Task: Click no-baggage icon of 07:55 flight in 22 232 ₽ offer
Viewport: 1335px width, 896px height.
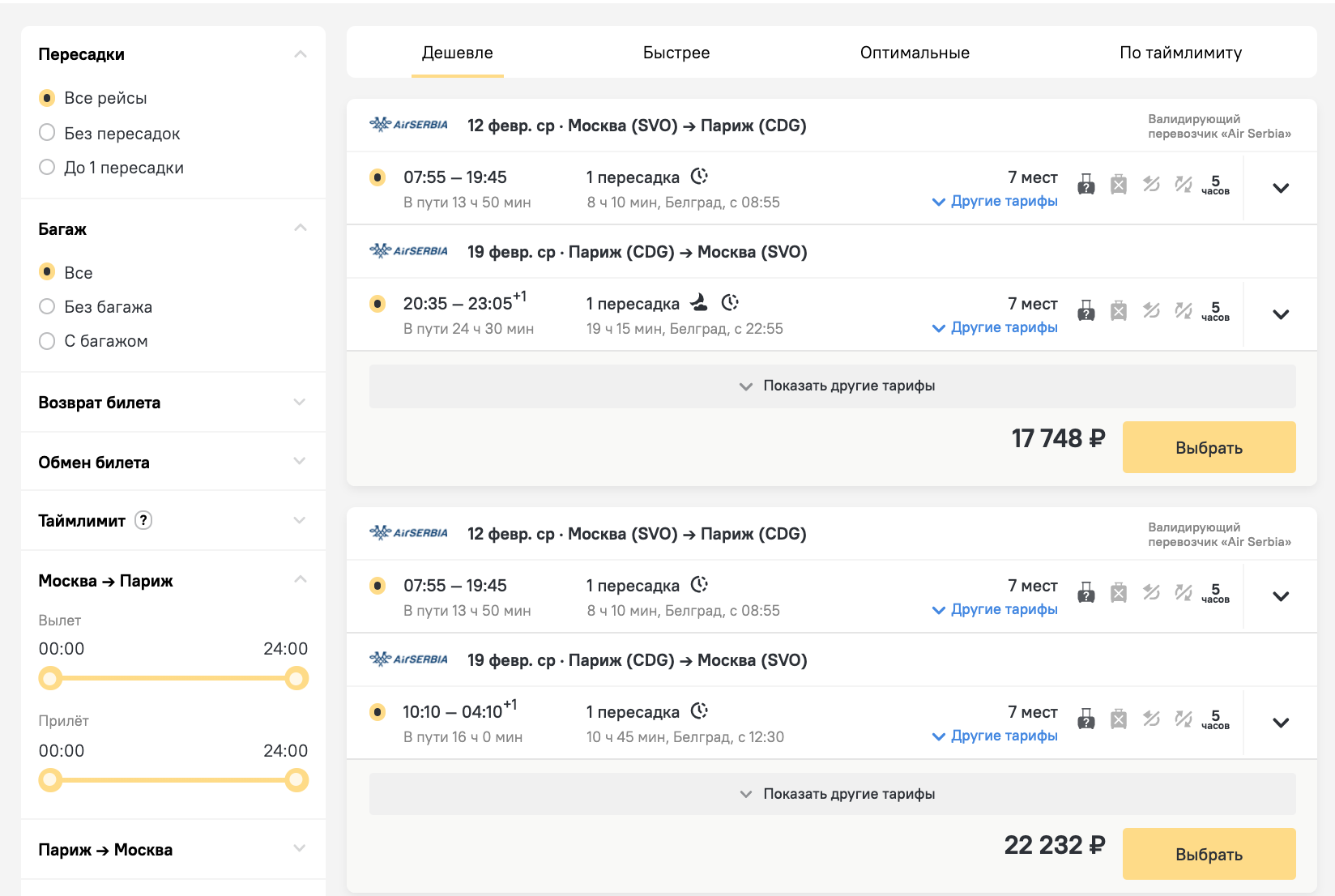Action: click(1119, 592)
